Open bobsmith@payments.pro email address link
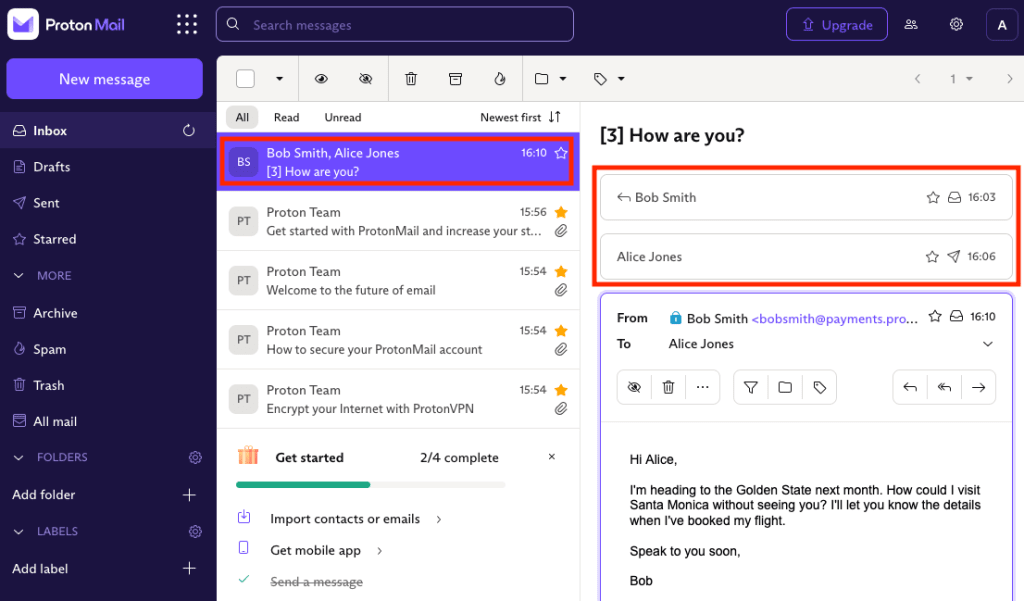 (x=836, y=318)
